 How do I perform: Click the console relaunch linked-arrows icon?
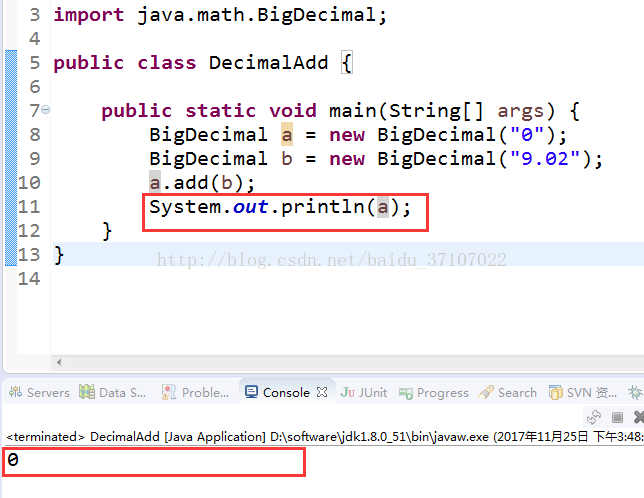pyautogui.click(x=594, y=418)
